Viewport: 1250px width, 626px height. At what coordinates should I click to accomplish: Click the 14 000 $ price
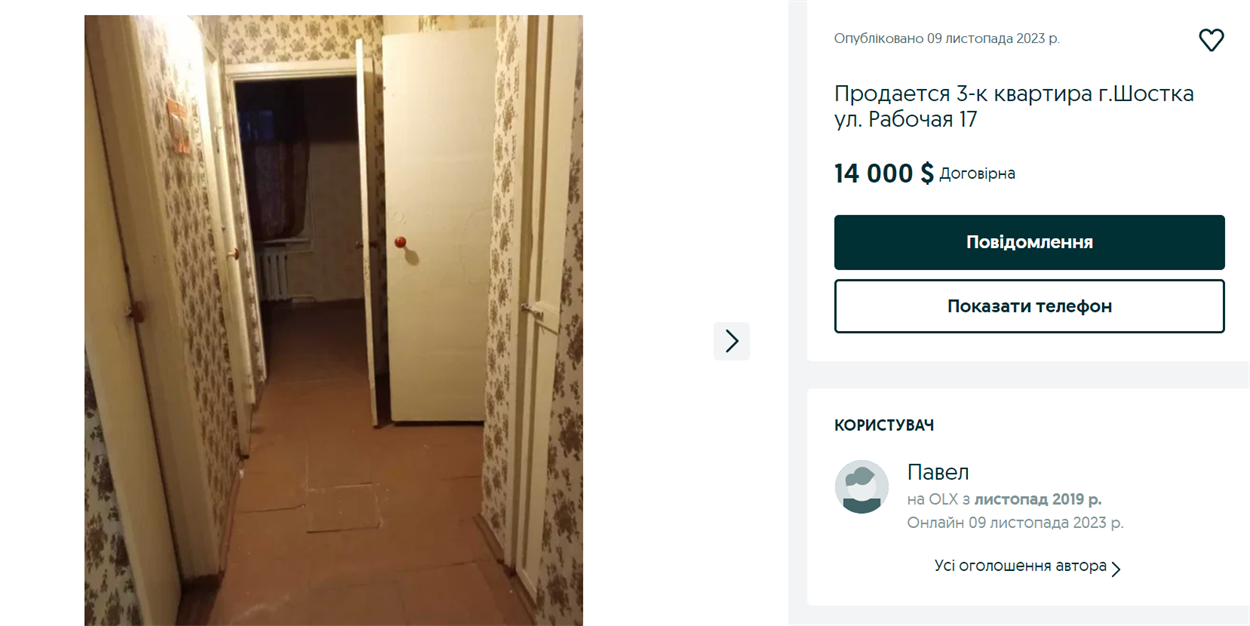884,173
